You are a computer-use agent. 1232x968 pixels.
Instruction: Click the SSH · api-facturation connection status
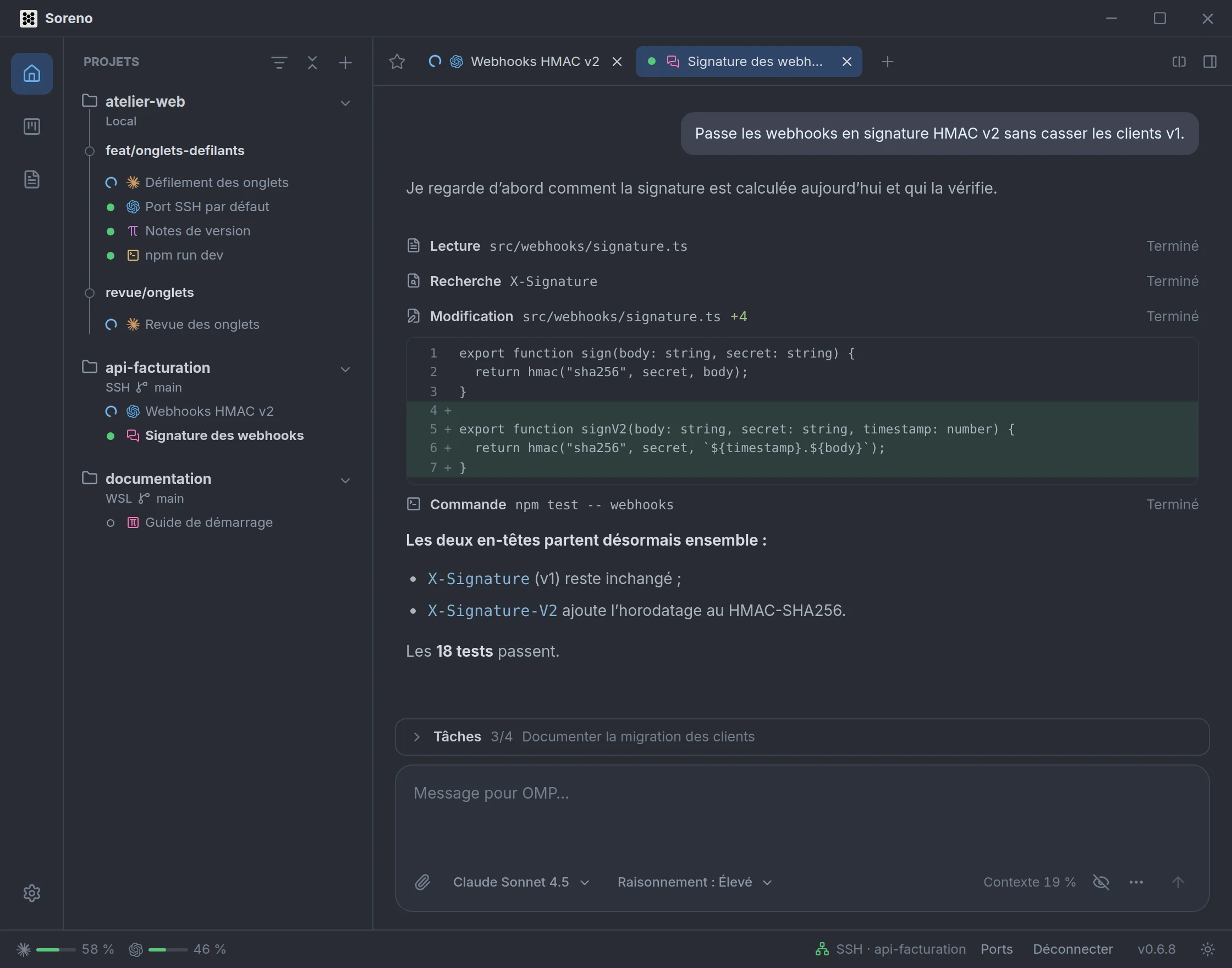pos(890,949)
